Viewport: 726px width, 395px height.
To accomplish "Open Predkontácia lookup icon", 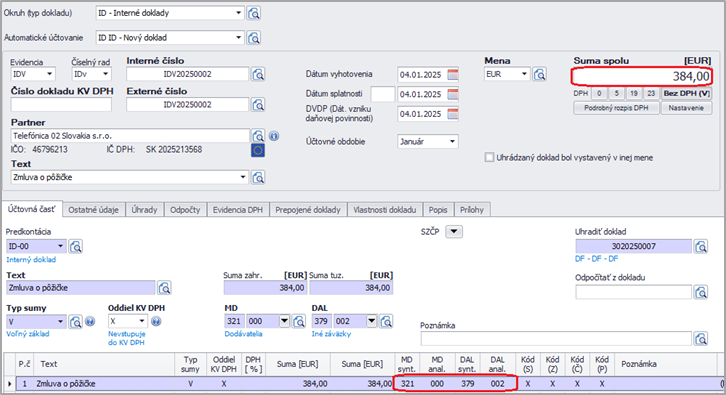I will (75, 246).
